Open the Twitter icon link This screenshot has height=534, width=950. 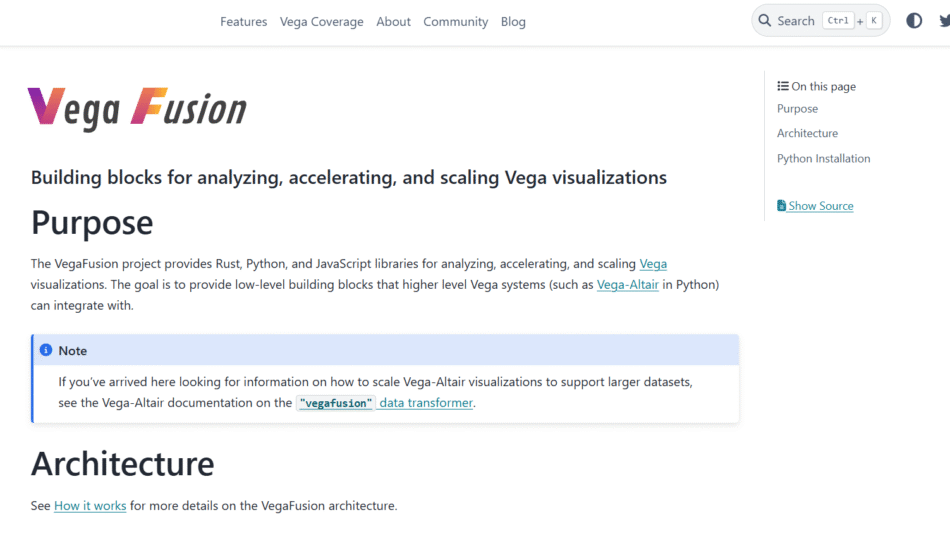point(945,21)
